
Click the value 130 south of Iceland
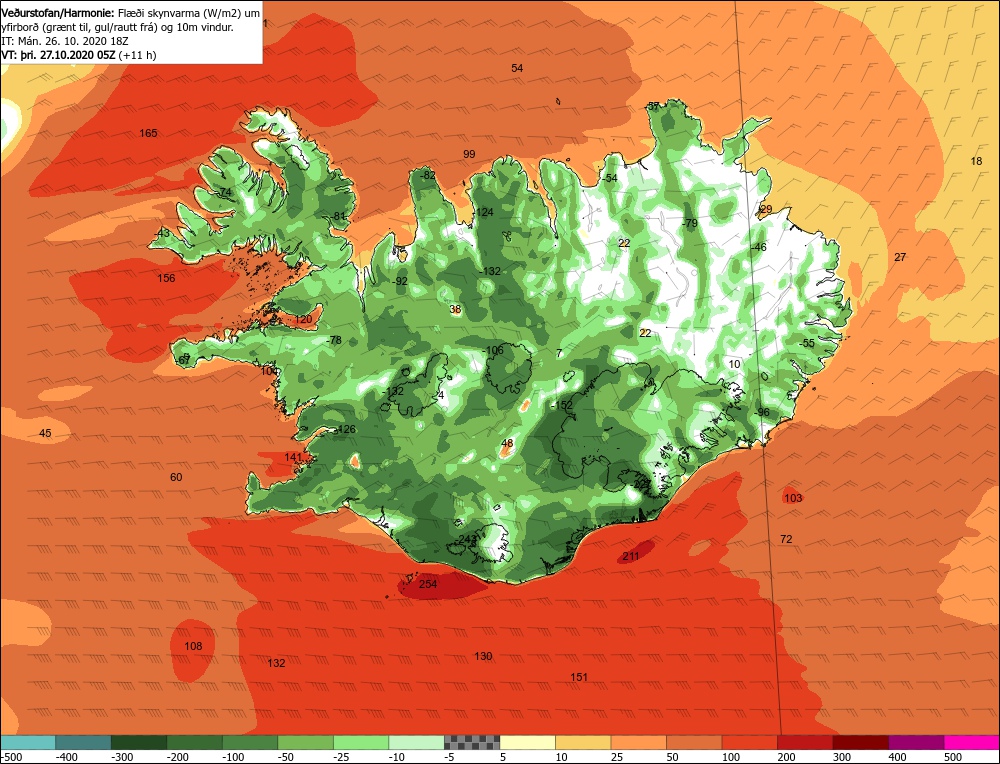483,656
